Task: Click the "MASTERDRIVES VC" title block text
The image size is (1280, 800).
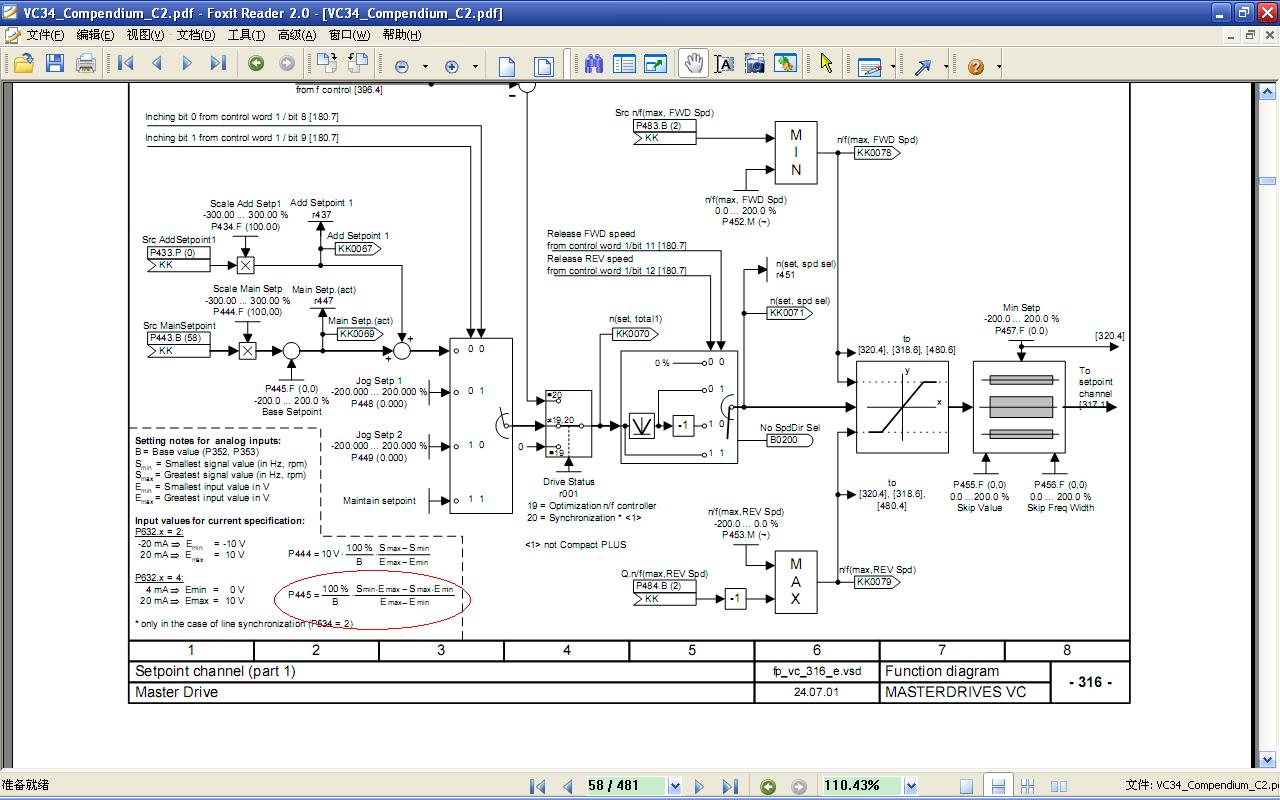Action: [955, 692]
